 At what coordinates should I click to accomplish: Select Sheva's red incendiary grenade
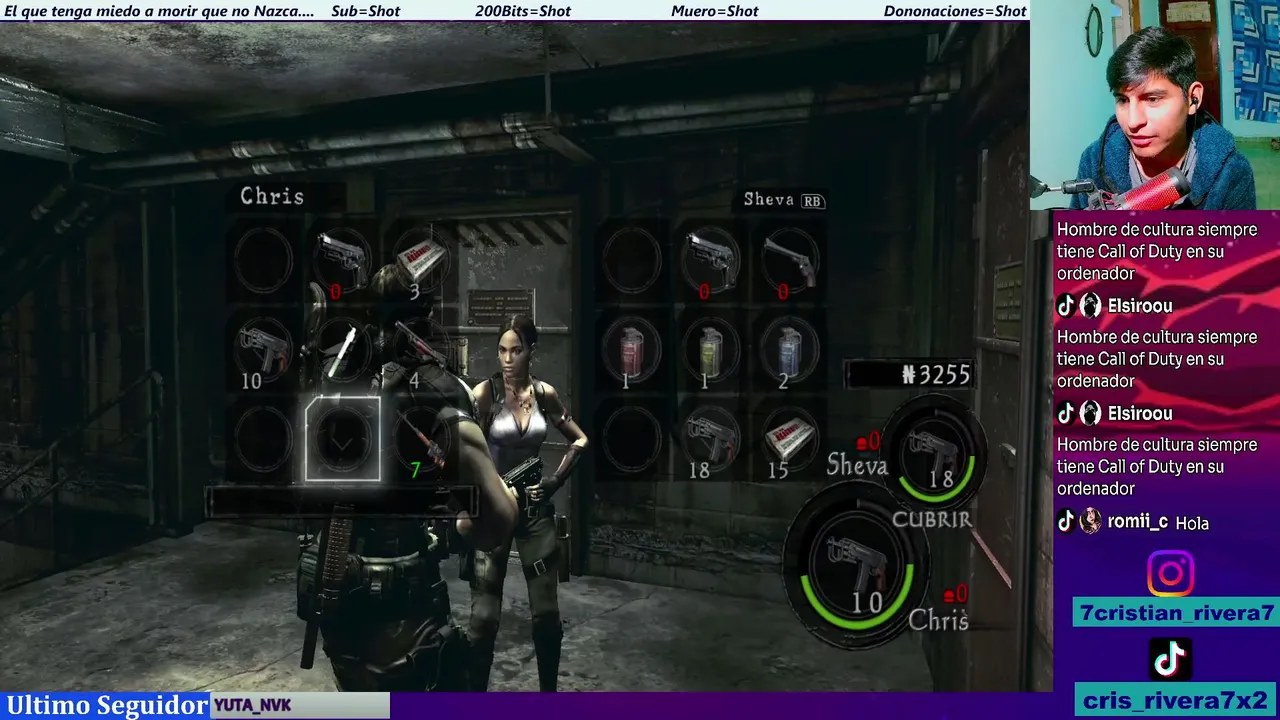click(632, 351)
